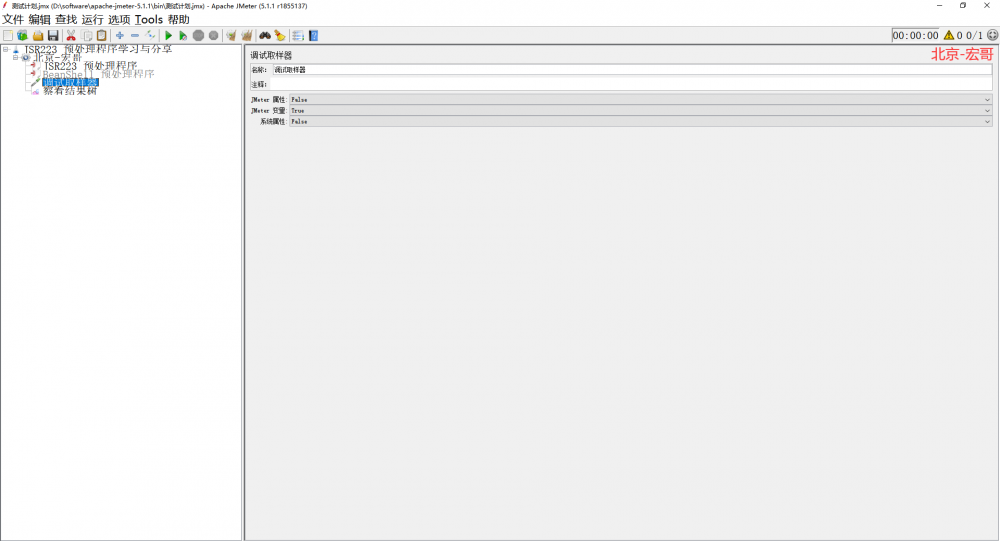Viewport: 1000px width, 541px height.
Task: Open the 查找 menu
Action: [x=66, y=20]
